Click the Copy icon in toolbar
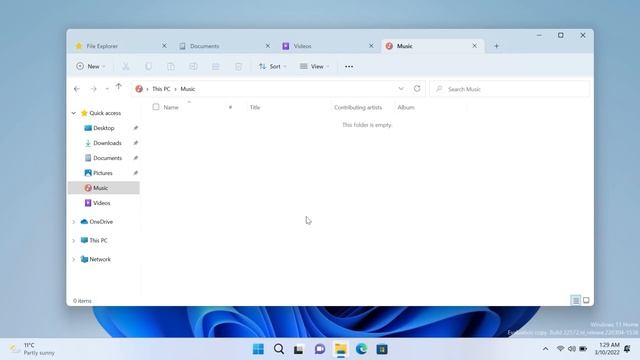 (x=148, y=67)
